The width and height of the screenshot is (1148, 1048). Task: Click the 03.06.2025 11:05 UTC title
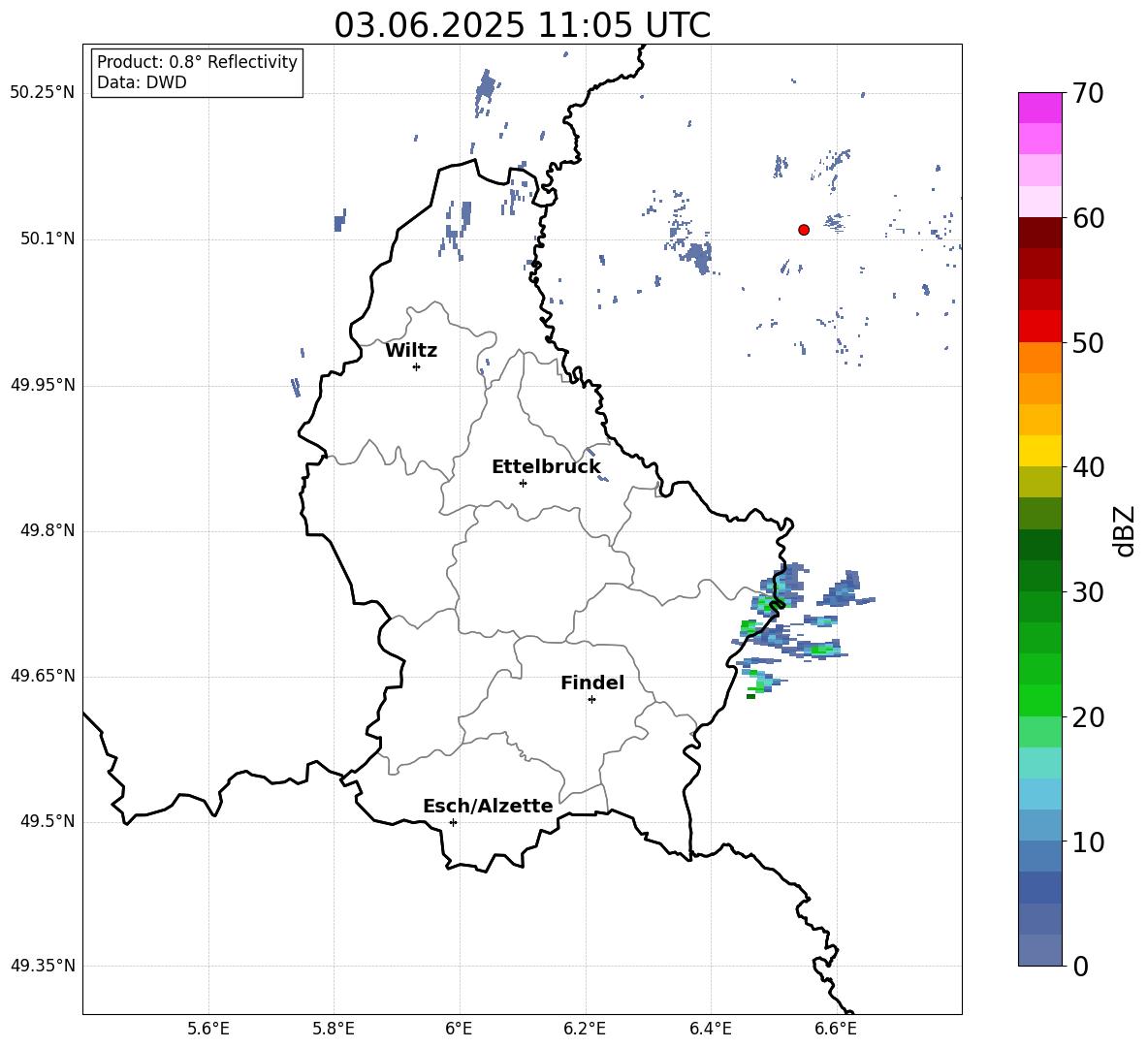tap(523, 25)
